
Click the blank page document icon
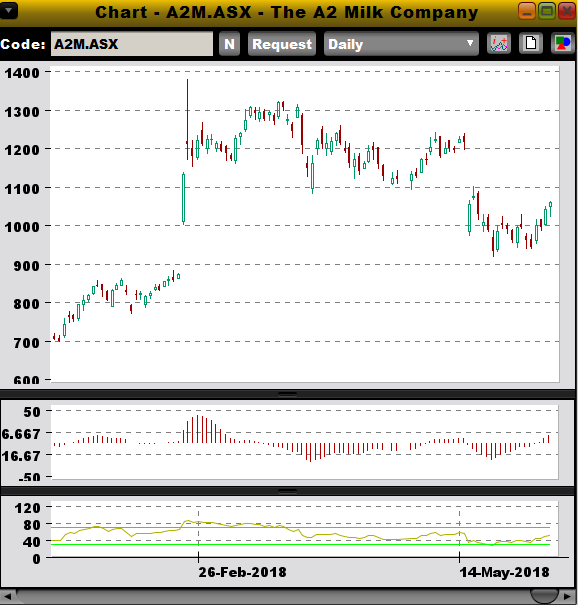click(531, 43)
